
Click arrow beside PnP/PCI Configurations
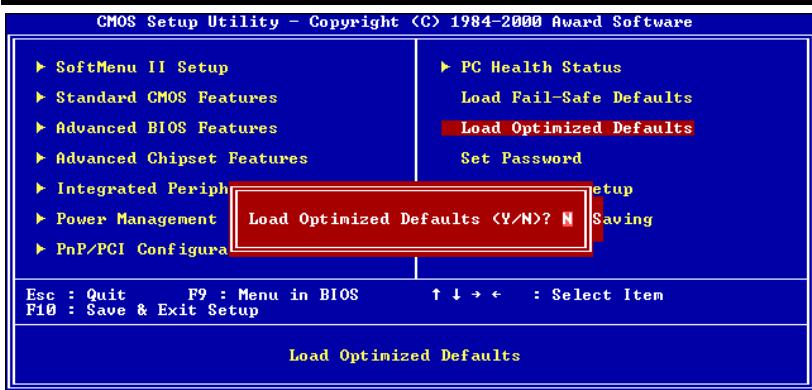pyautogui.click(x=41, y=249)
